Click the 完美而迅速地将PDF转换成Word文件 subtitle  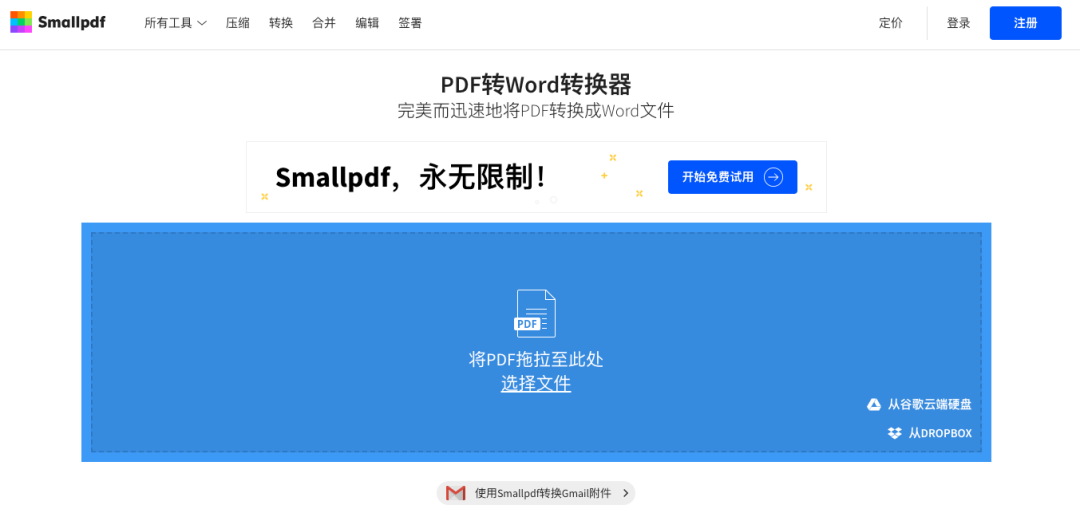[536, 110]
